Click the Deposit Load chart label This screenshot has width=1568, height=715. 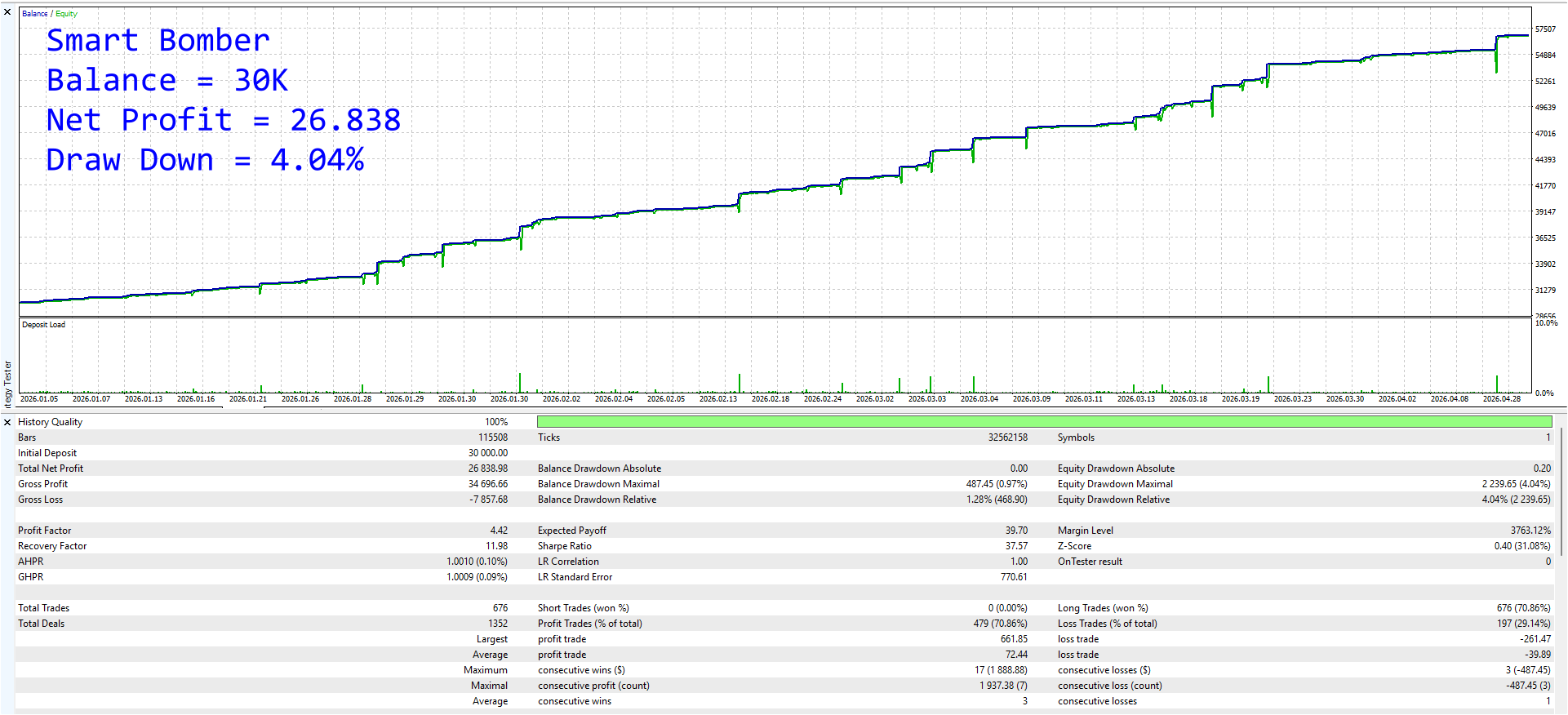(43, 325)
